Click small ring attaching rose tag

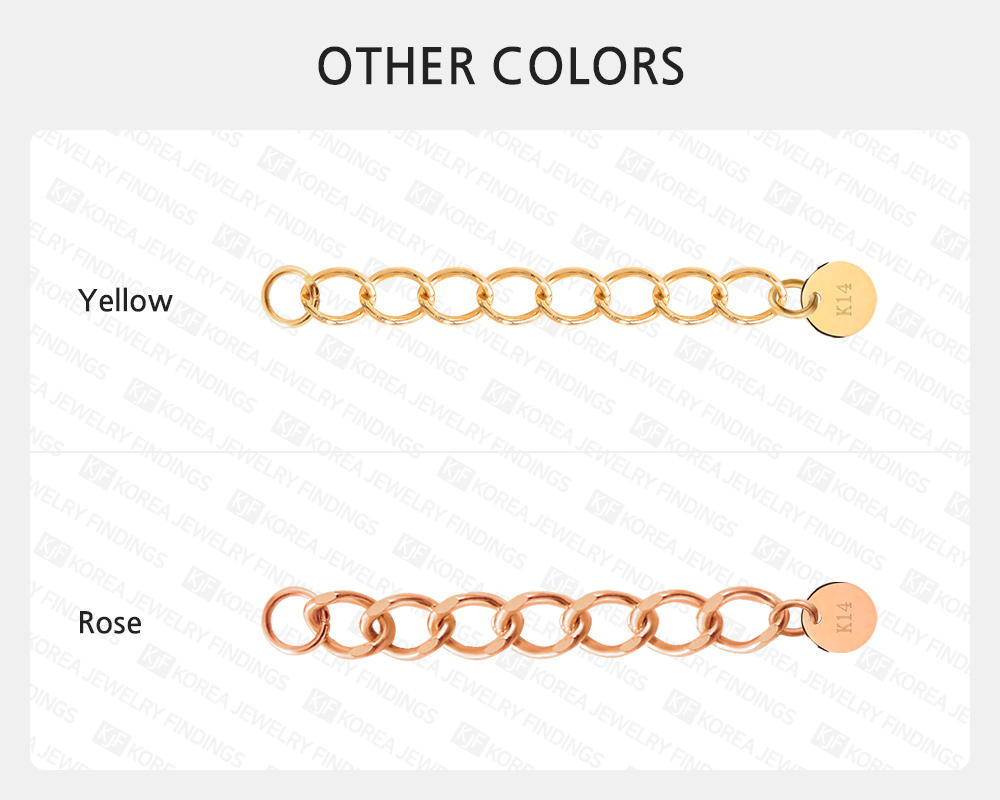[x=793, y=618]
